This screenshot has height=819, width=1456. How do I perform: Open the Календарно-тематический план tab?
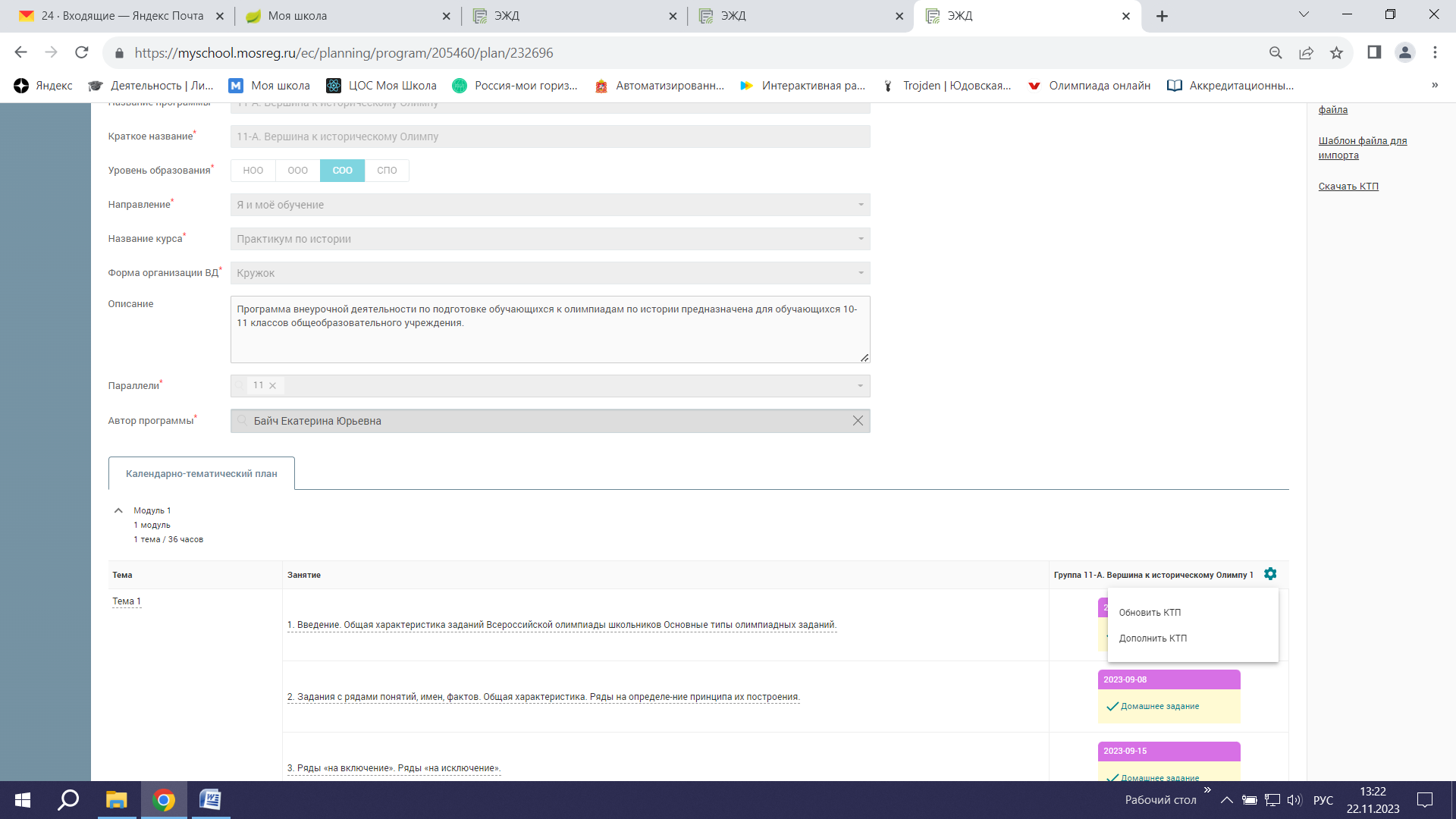202,473
